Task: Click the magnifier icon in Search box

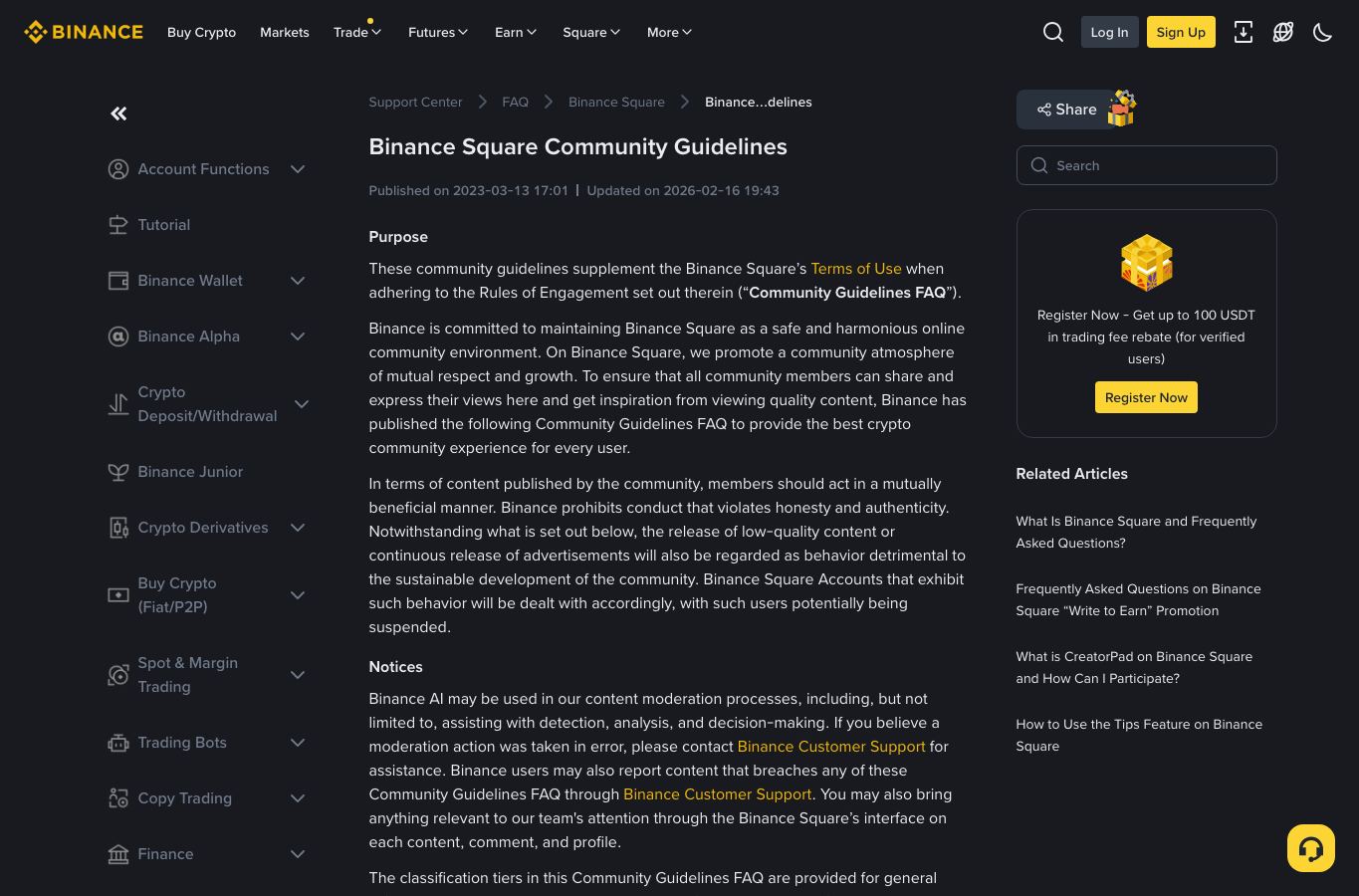Action: [1039, 165]
